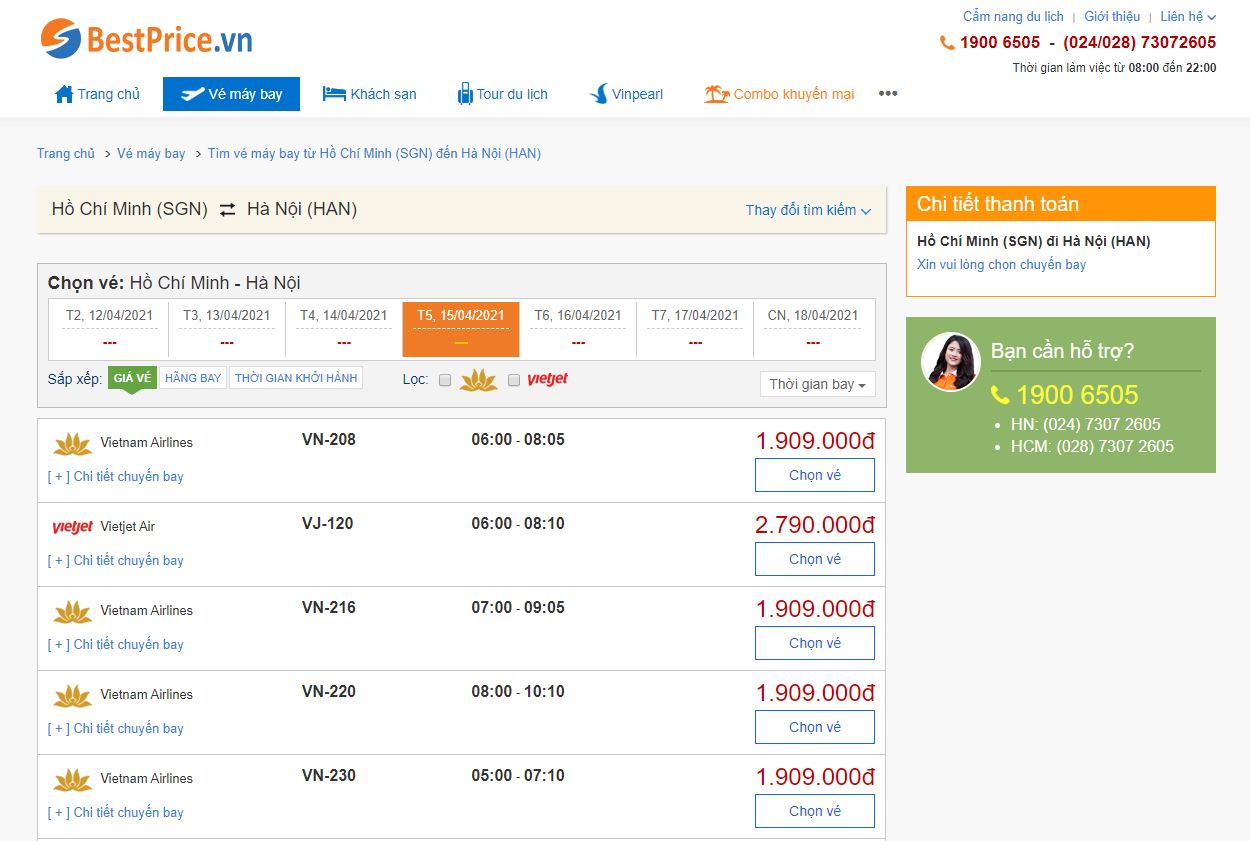Select date tab CN, 18/04/2021
1250x841 pixels.
click(x=813, y=329)
